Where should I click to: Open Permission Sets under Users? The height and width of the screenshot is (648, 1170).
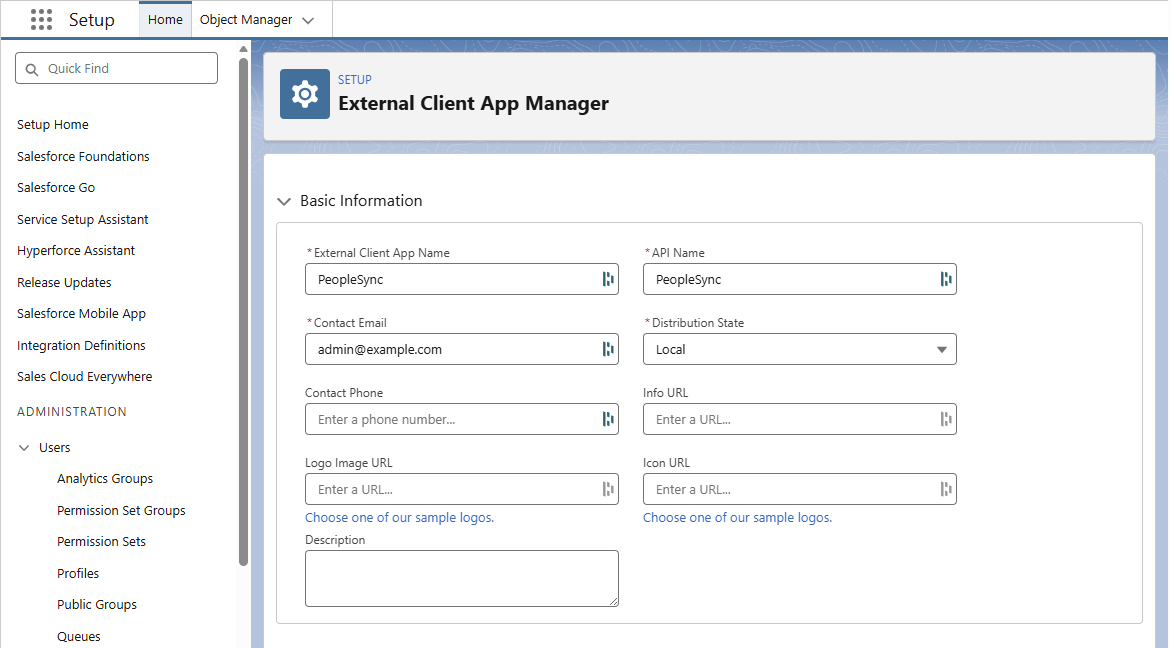pyautogui.click(x=101, y=542)
